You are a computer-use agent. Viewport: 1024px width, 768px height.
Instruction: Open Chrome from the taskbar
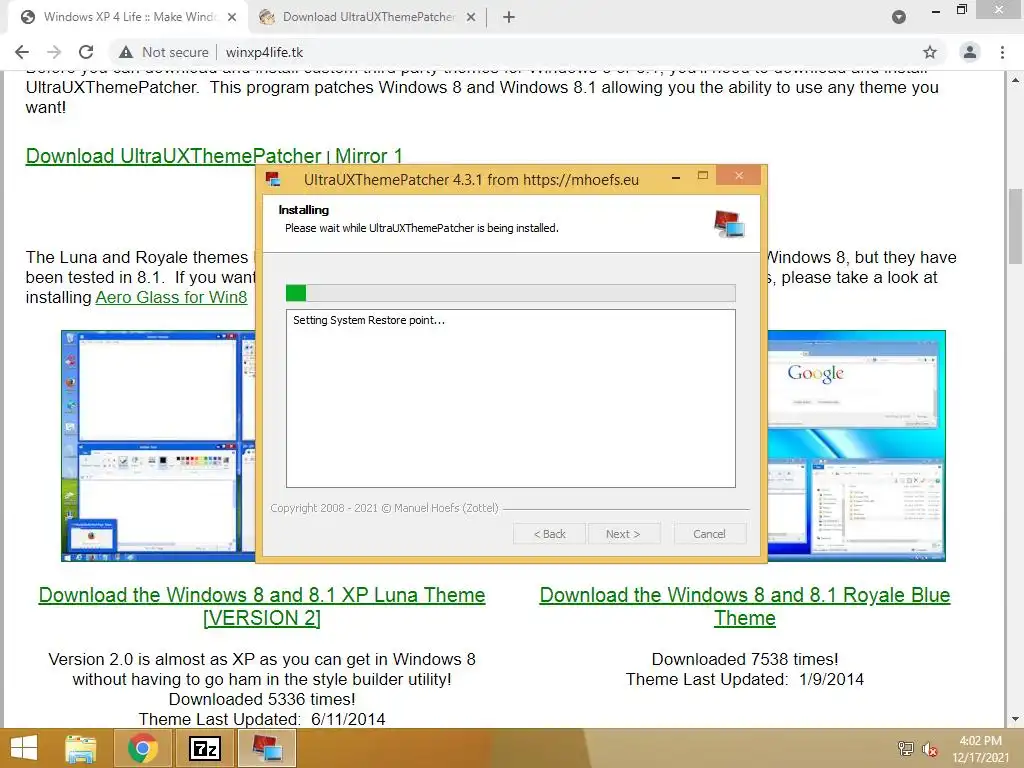click(143, 748)
